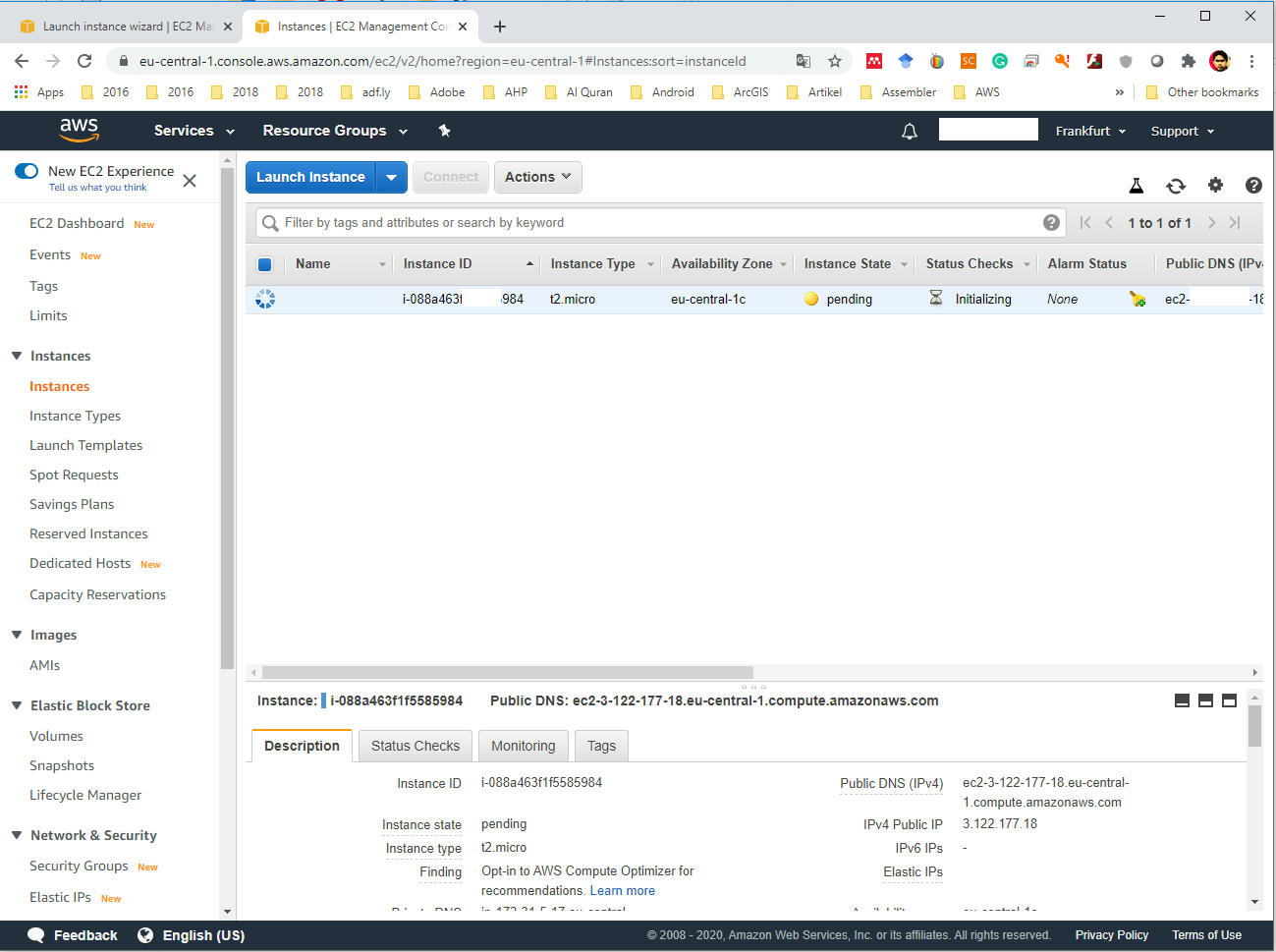Bookmark this page with the star icon

tap(835, 61)
